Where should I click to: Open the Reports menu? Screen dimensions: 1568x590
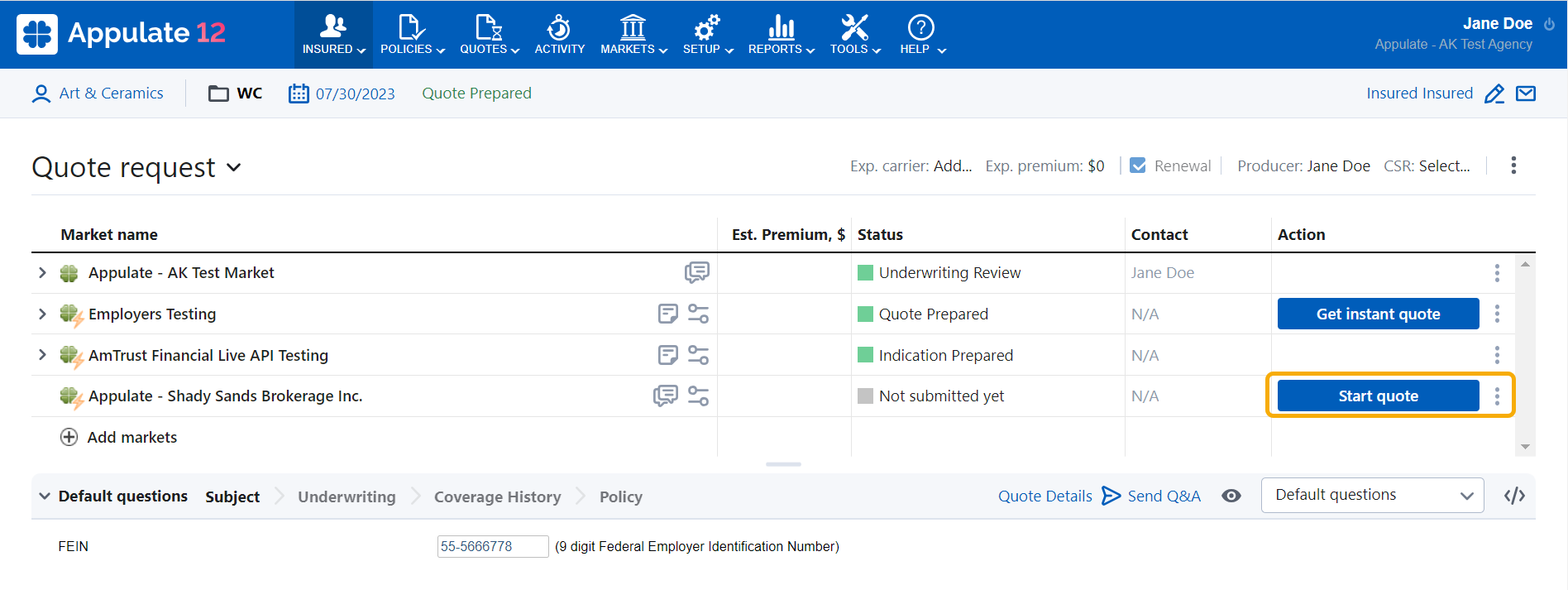pyautogui.click(x=781, y=34)
